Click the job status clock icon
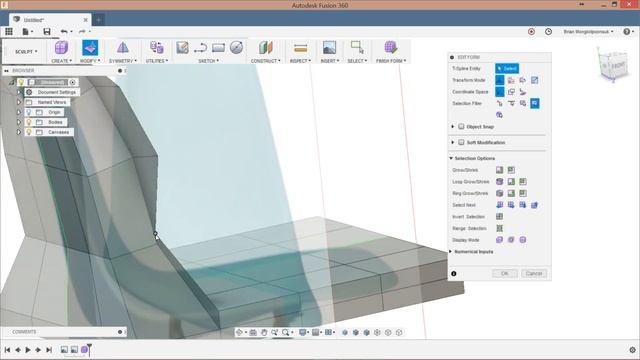The image size is (640, 360). tap(548, 31)
